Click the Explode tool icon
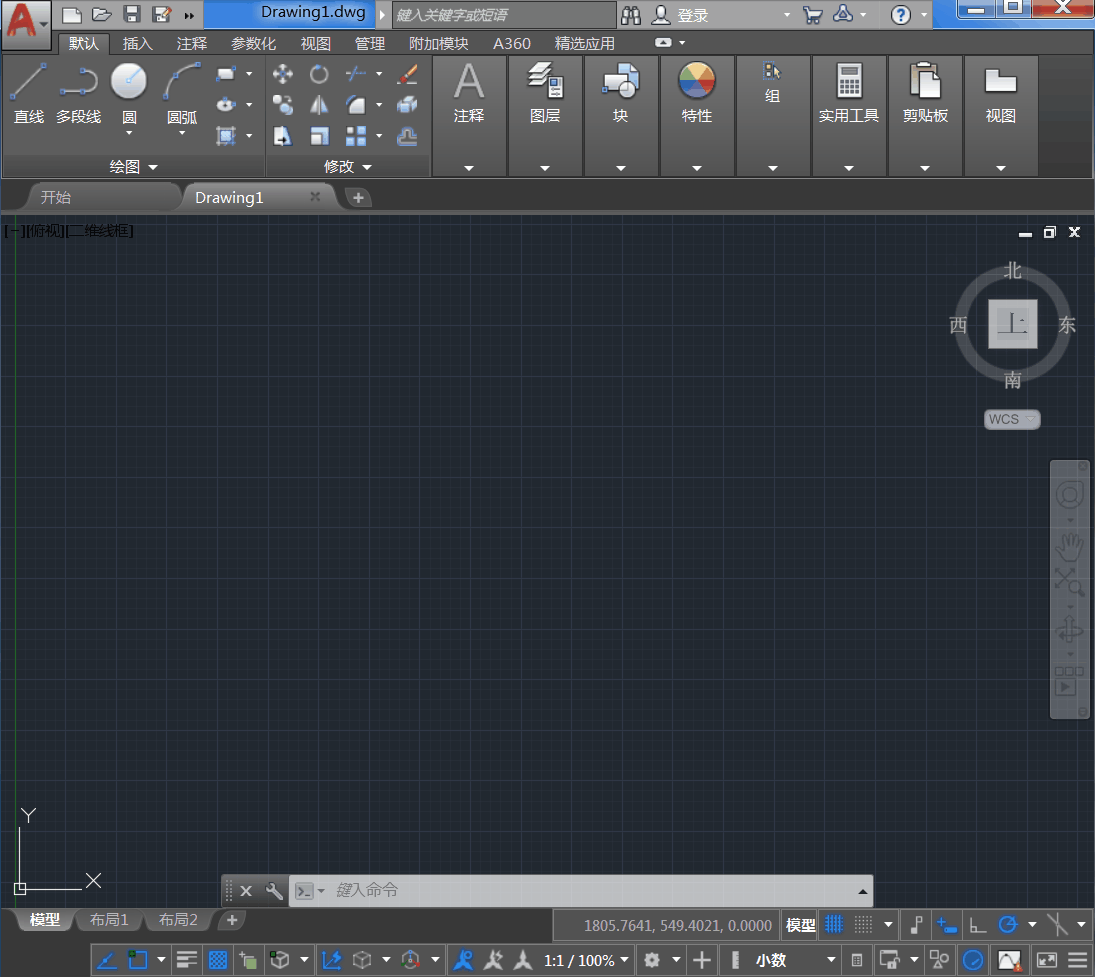 (x=407, y=105)
